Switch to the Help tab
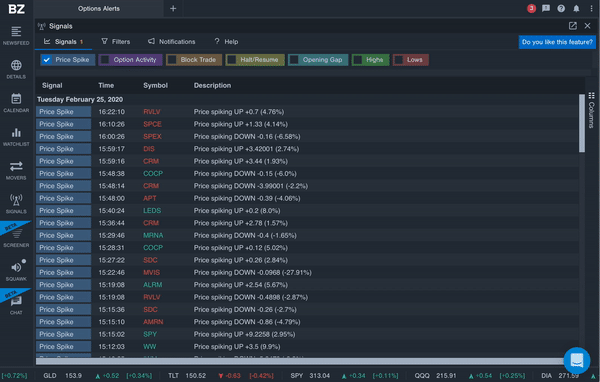600x382 pixels. (x=226, y=41)
